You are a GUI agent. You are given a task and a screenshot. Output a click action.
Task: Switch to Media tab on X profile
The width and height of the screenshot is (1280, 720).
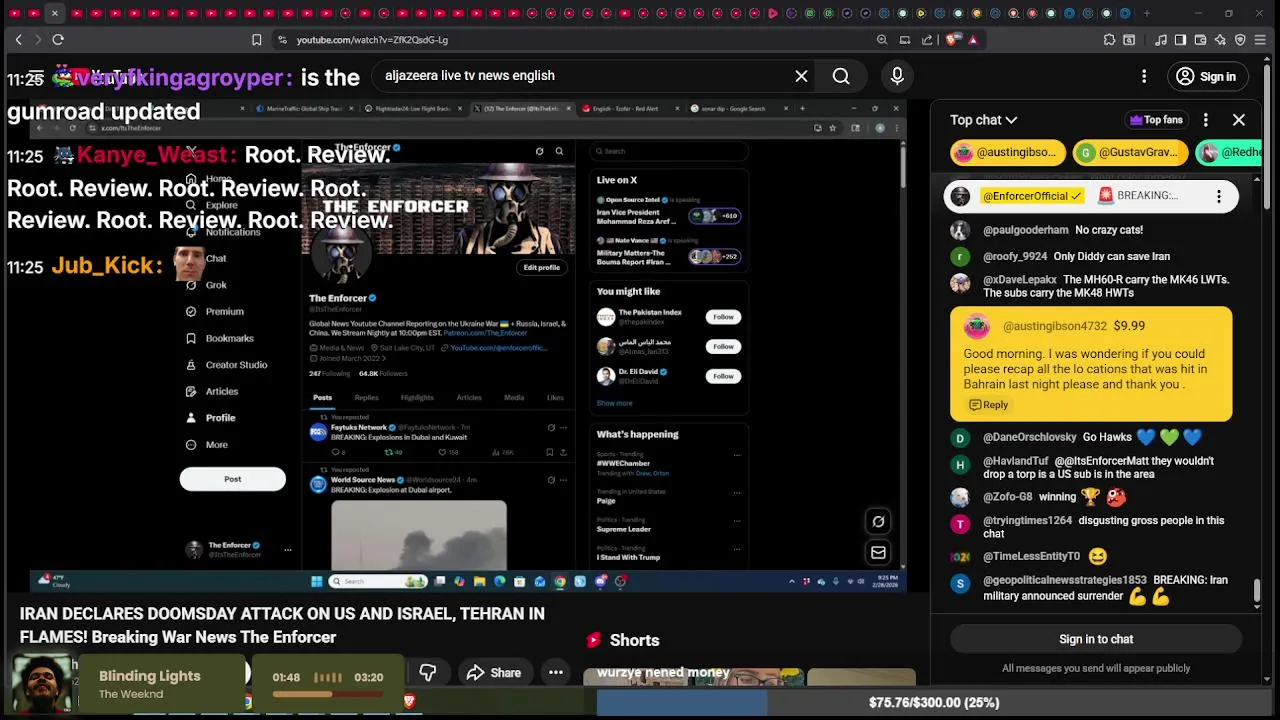click(x=514, y=398)
